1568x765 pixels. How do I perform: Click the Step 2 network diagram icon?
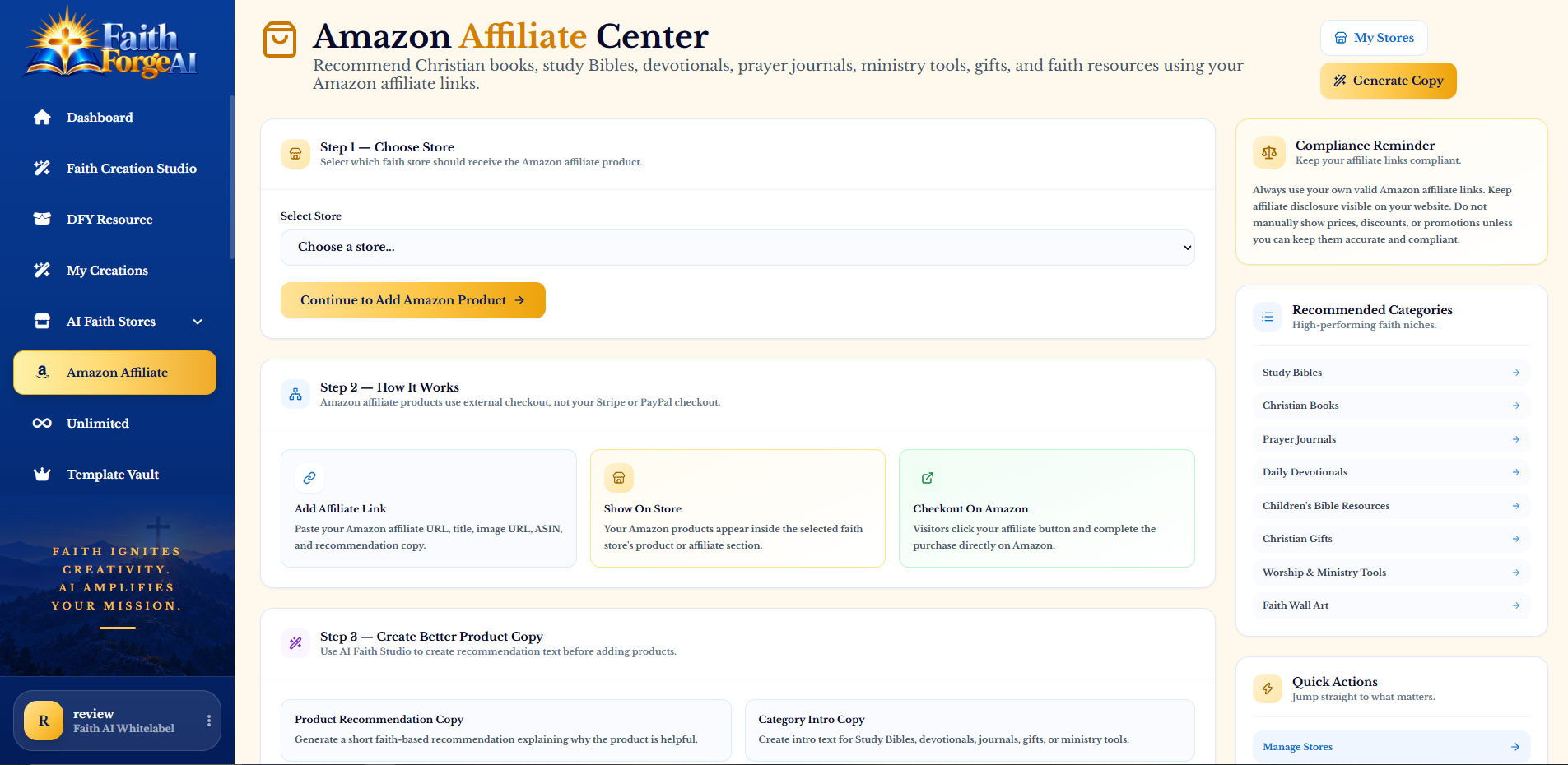295,394
